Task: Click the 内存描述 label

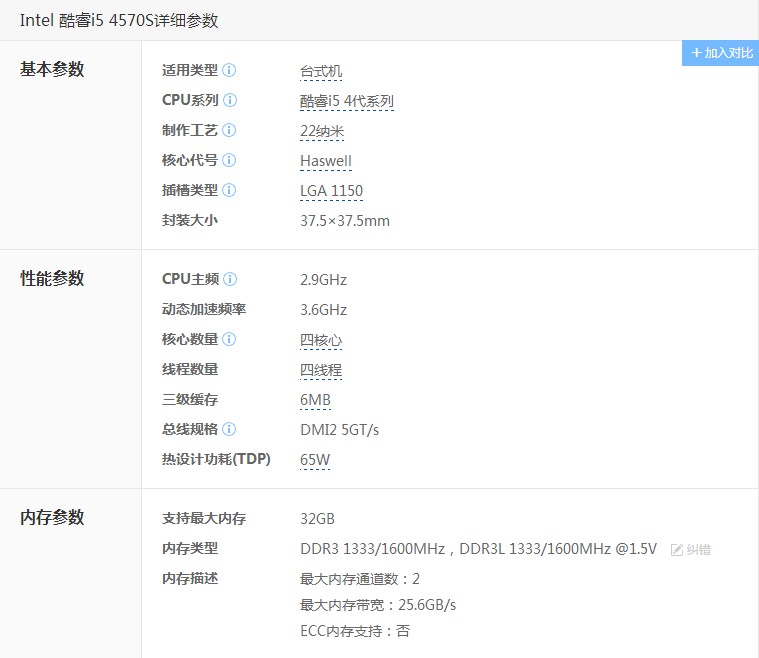Action: (190, 579)
